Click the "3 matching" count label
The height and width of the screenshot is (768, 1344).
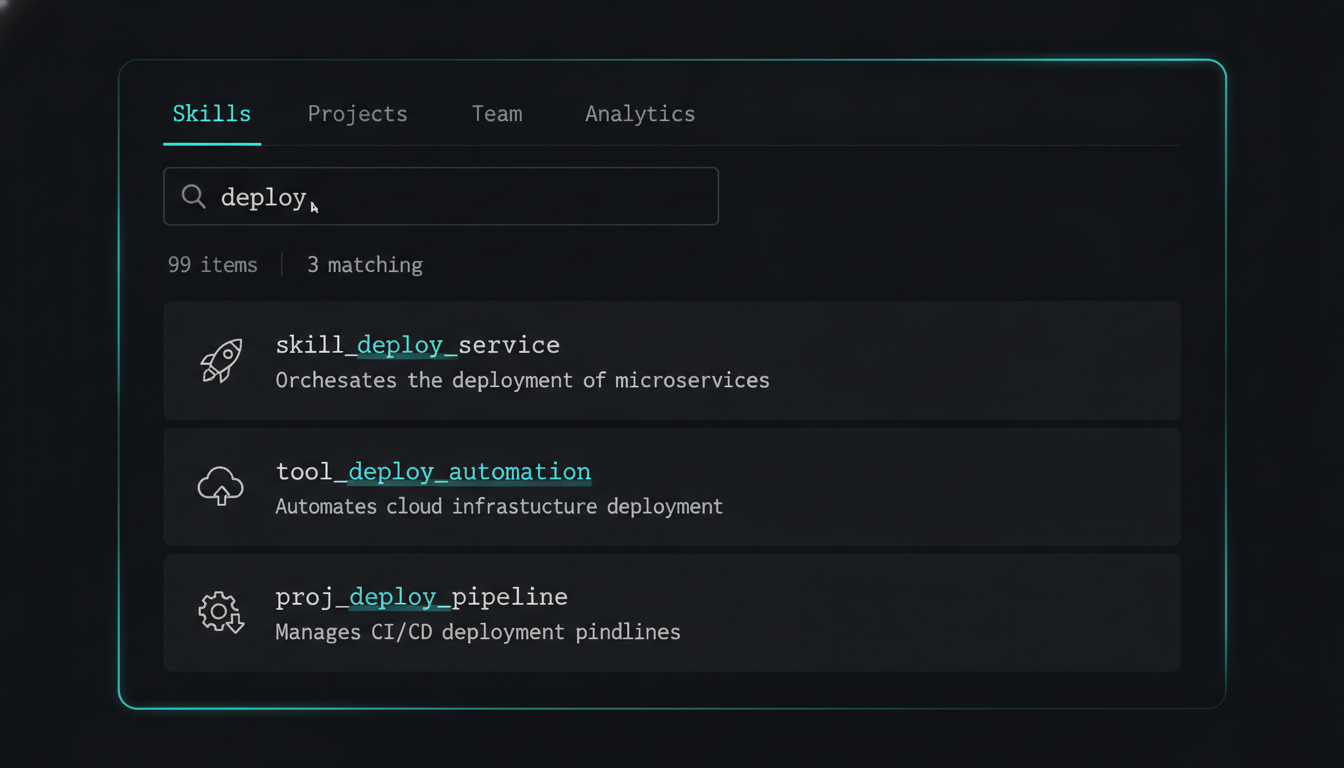point(364,265)
